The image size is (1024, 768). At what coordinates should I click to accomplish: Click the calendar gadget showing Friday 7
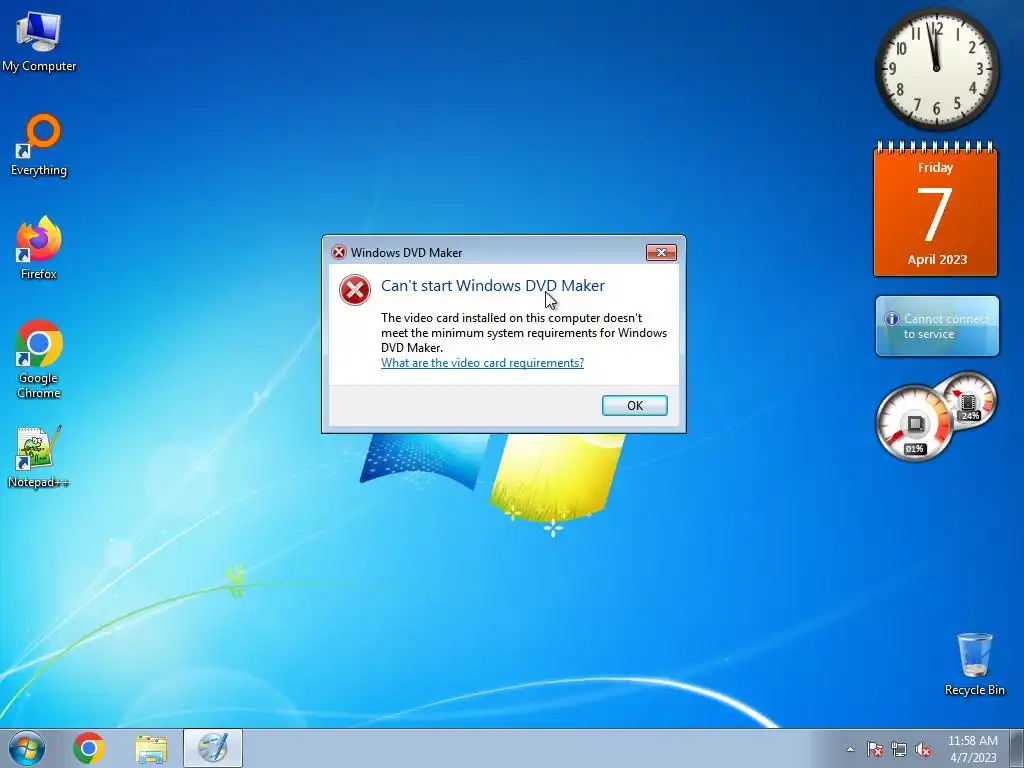935,209
